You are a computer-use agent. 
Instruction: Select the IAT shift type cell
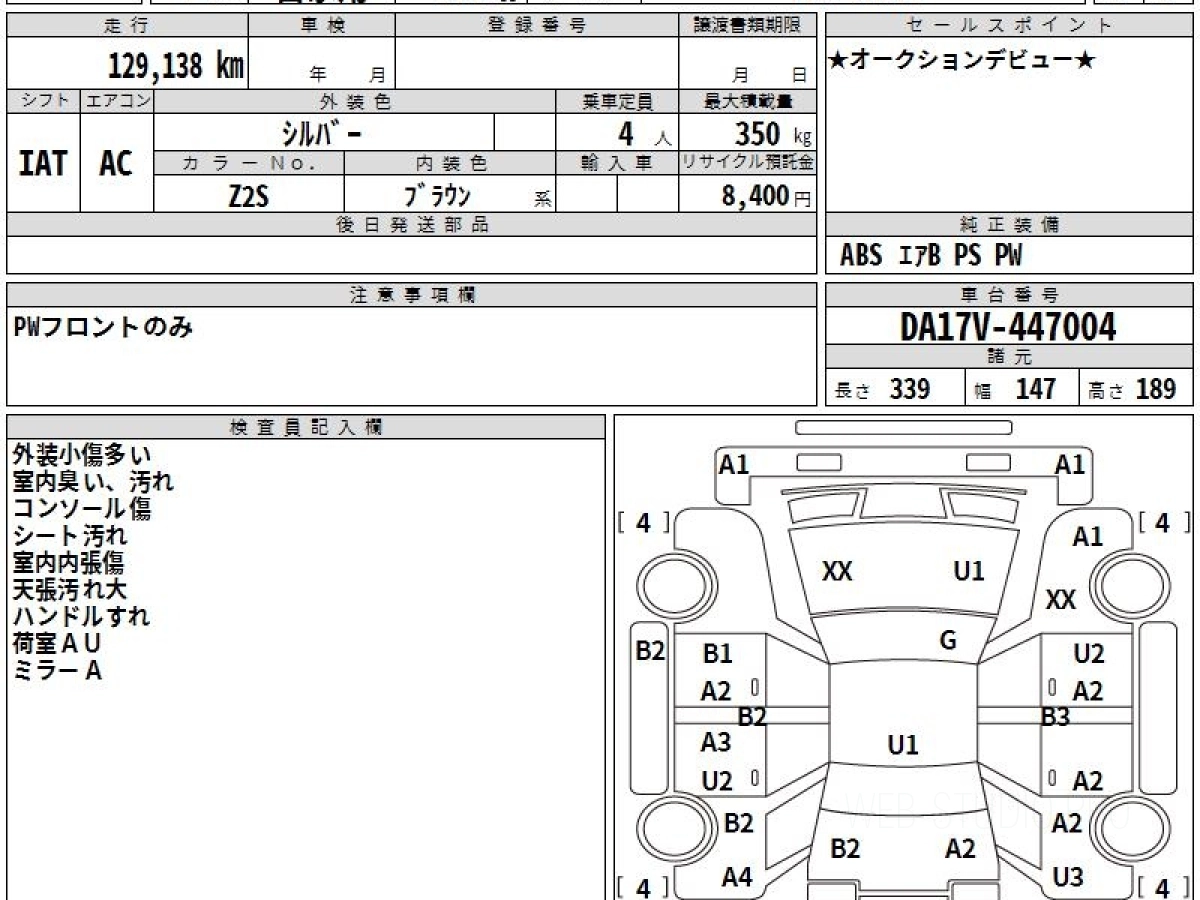tap(43, 163)
